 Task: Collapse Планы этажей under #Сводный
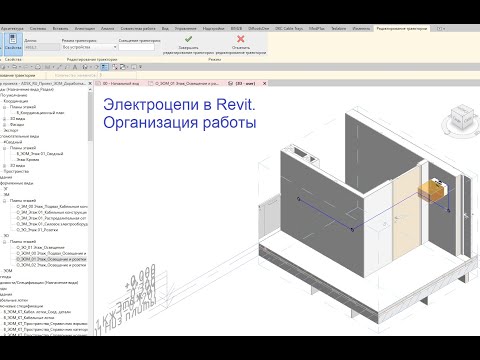point(5,148)
